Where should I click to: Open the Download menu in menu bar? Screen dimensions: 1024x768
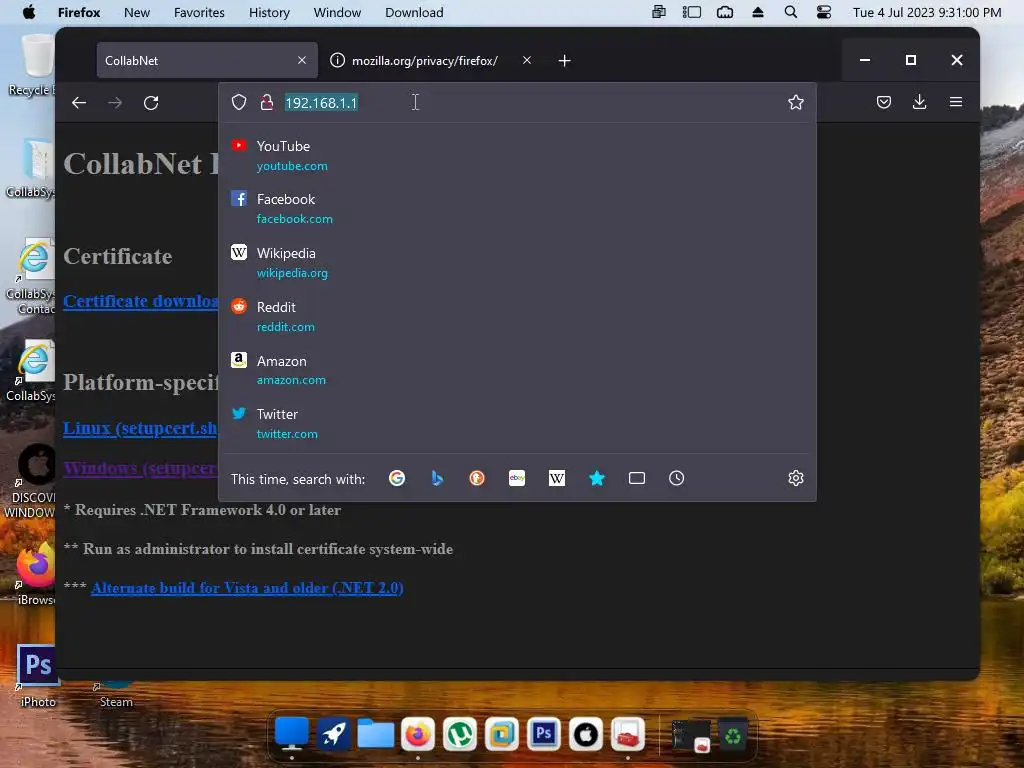coord(414,12)
